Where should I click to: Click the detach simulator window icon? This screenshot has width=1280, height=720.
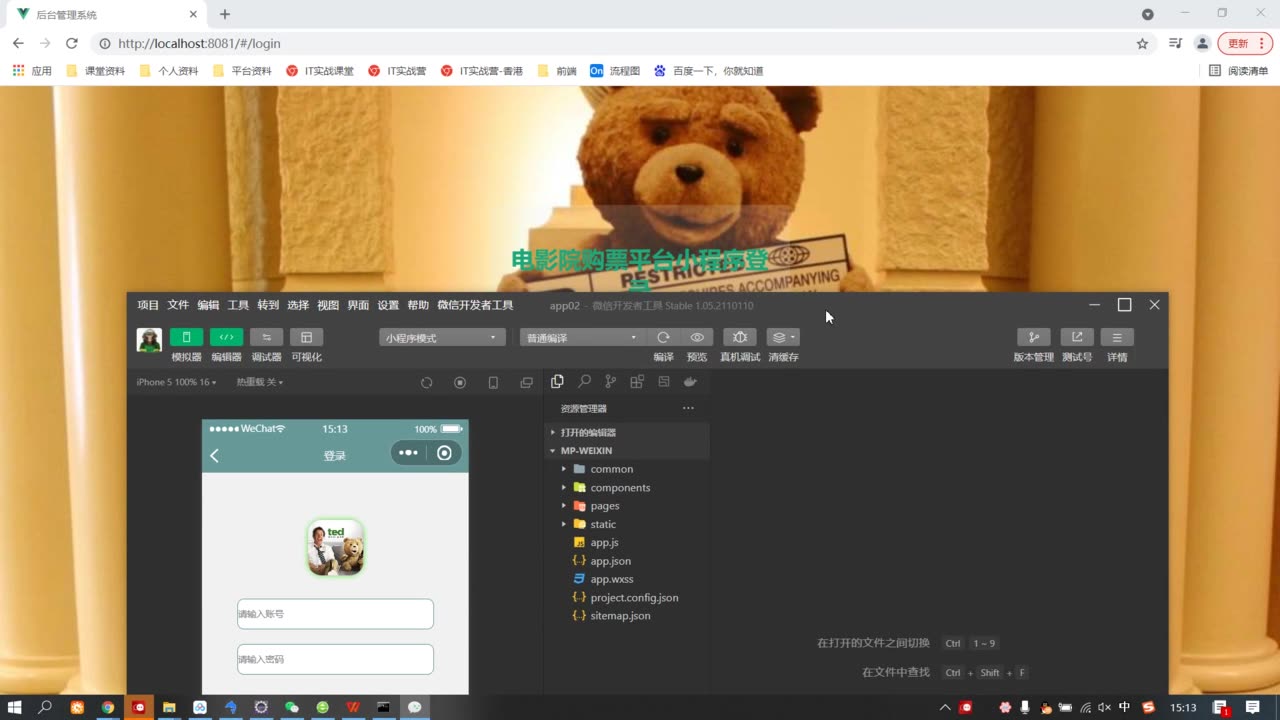coord(526,382)
